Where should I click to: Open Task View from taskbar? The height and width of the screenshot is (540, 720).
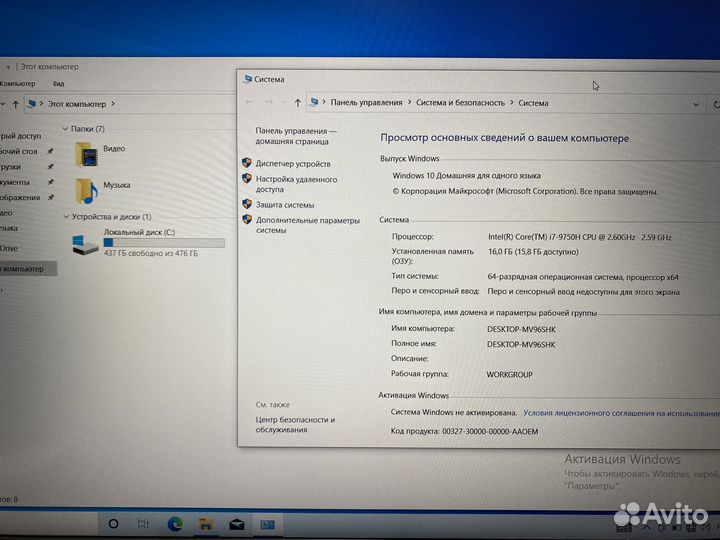click(x=143, y=524)
